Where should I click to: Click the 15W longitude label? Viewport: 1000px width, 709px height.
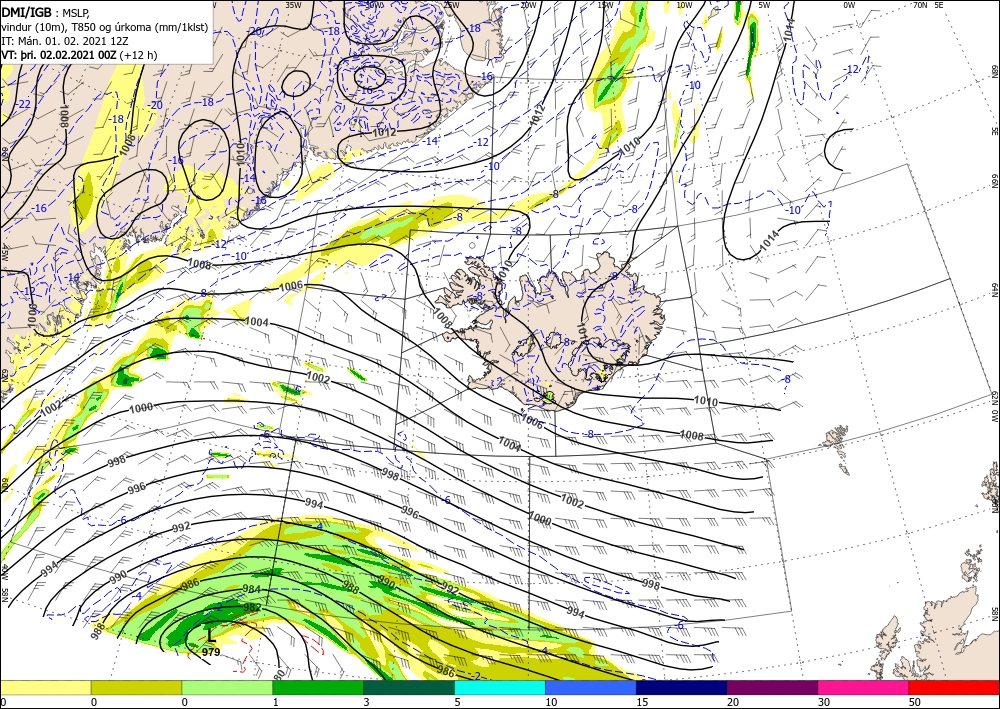tap(606, 5)
